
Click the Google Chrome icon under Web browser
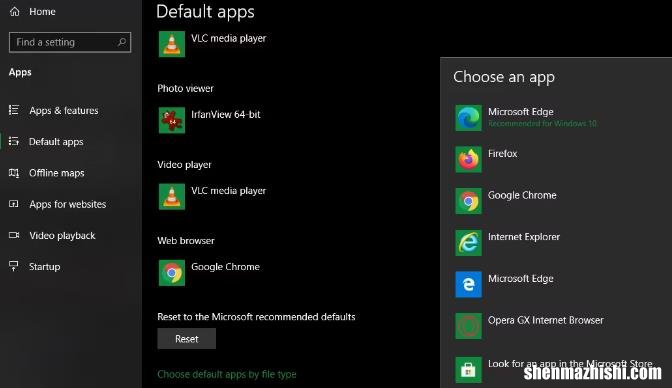[x=171, y=273]
